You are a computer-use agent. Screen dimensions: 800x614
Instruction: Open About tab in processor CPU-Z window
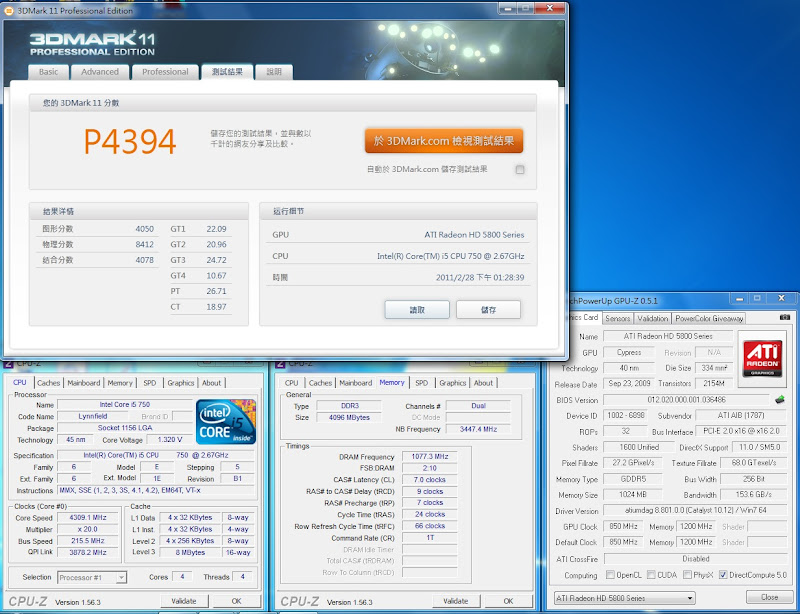click(211, 383)
